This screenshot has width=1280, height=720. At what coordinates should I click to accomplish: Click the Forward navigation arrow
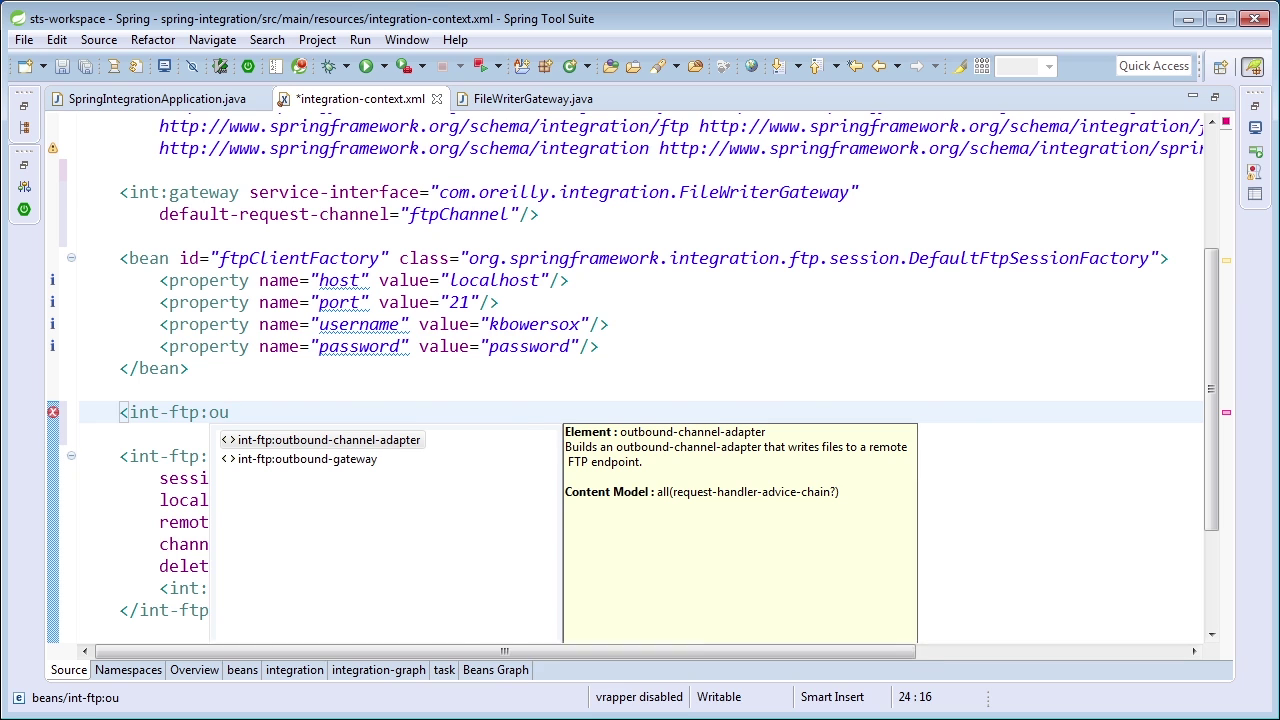tap(916, 66)
